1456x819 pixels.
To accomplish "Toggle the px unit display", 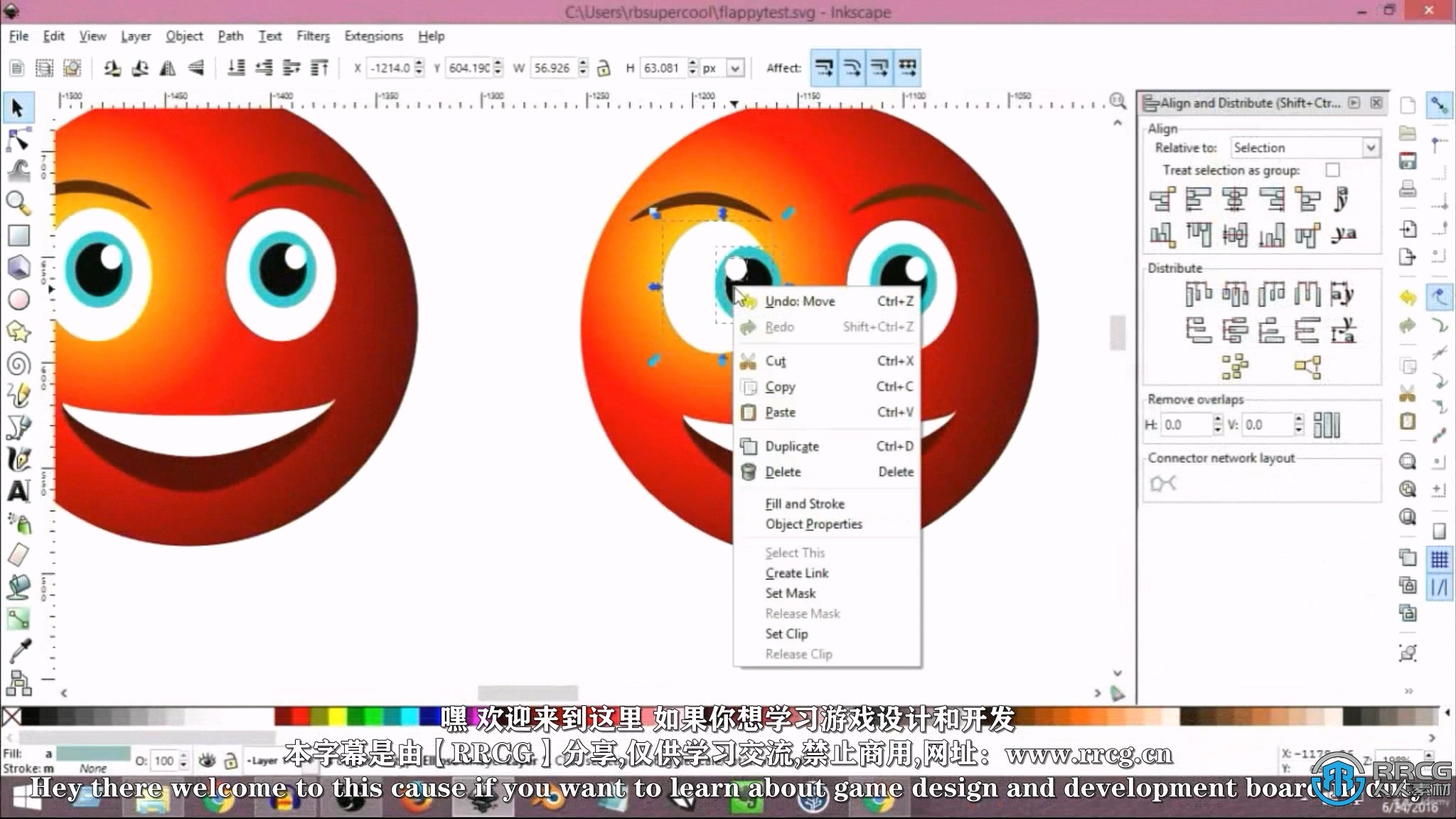I will click(735, 68).
